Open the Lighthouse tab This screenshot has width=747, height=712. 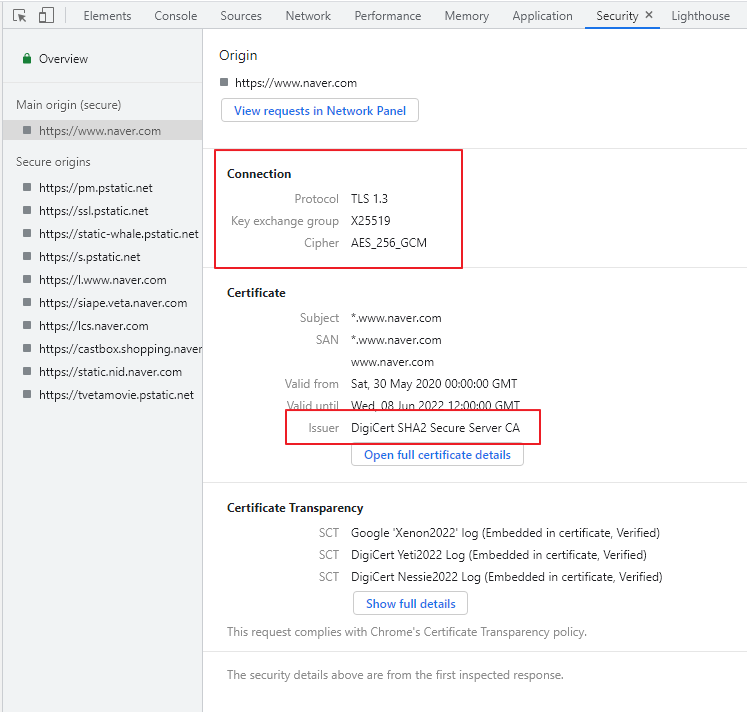click(700, 16)
